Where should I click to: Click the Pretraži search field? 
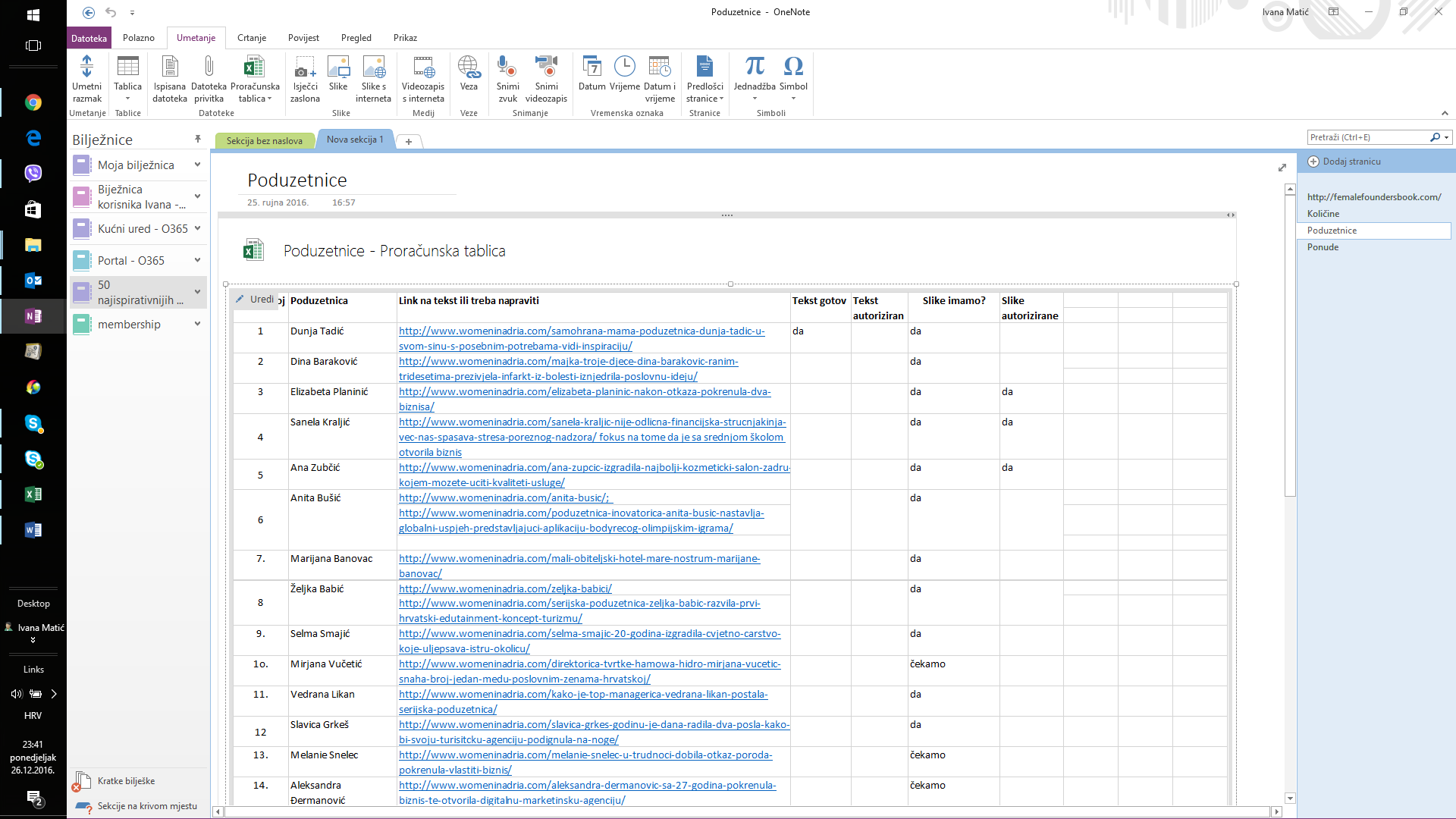coord(1367,137)
